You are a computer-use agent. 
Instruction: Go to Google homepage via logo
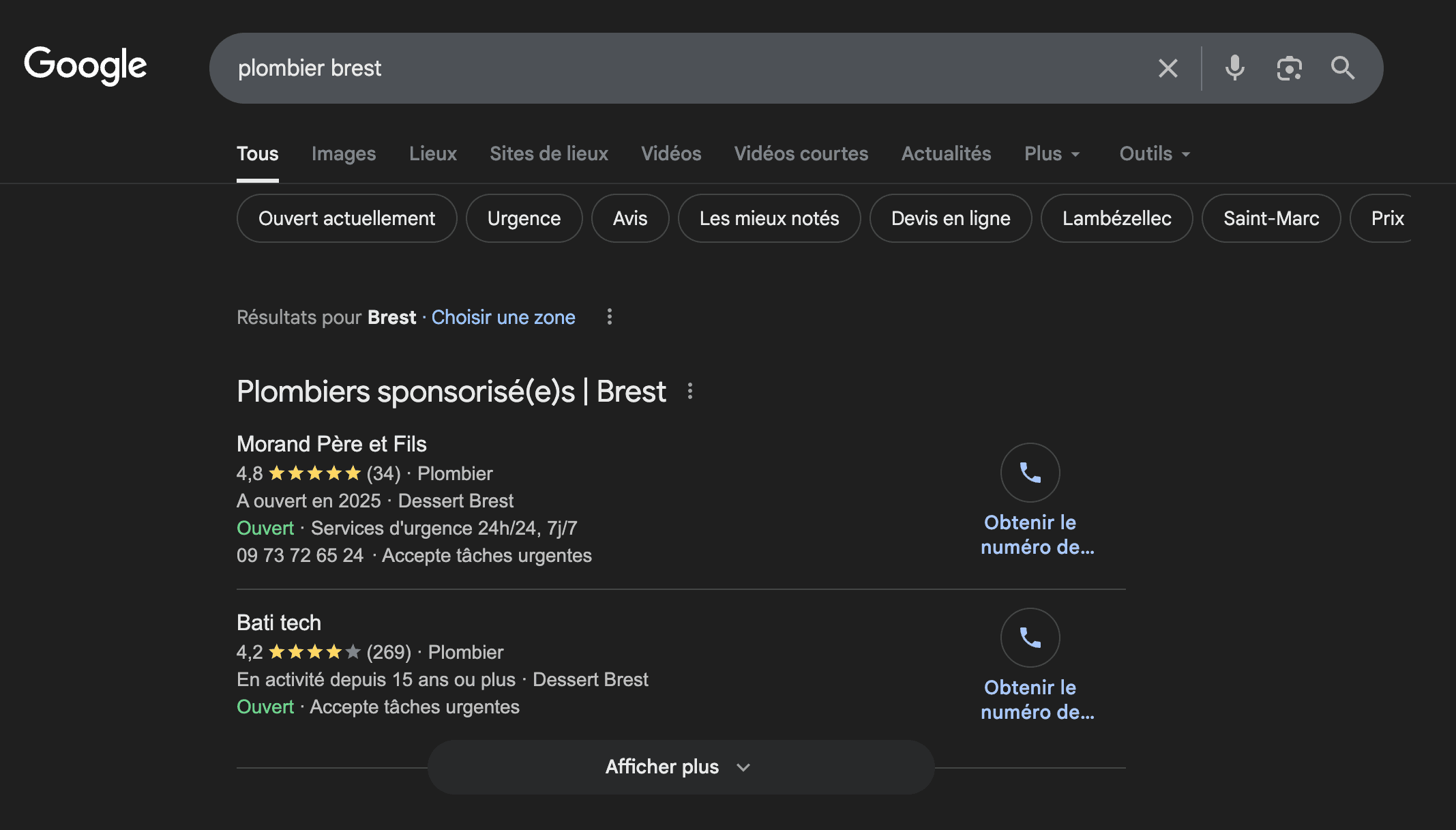click(86, 65)
